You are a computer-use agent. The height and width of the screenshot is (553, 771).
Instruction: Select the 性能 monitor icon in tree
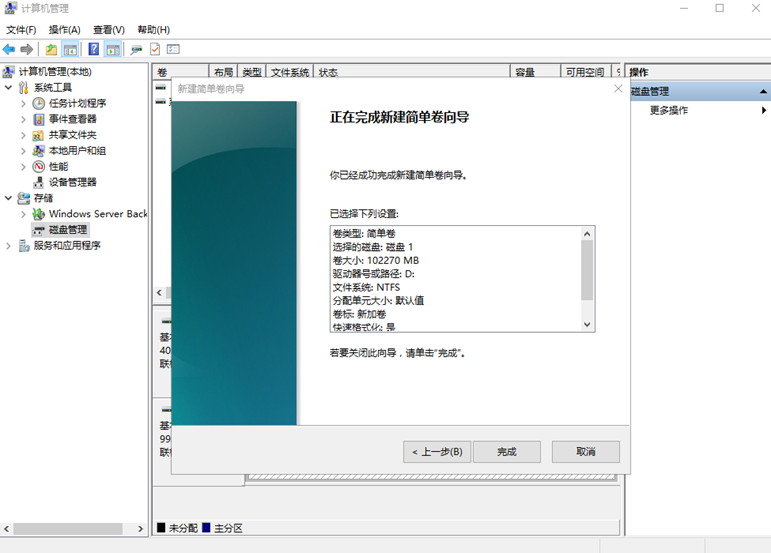(38, 167)
